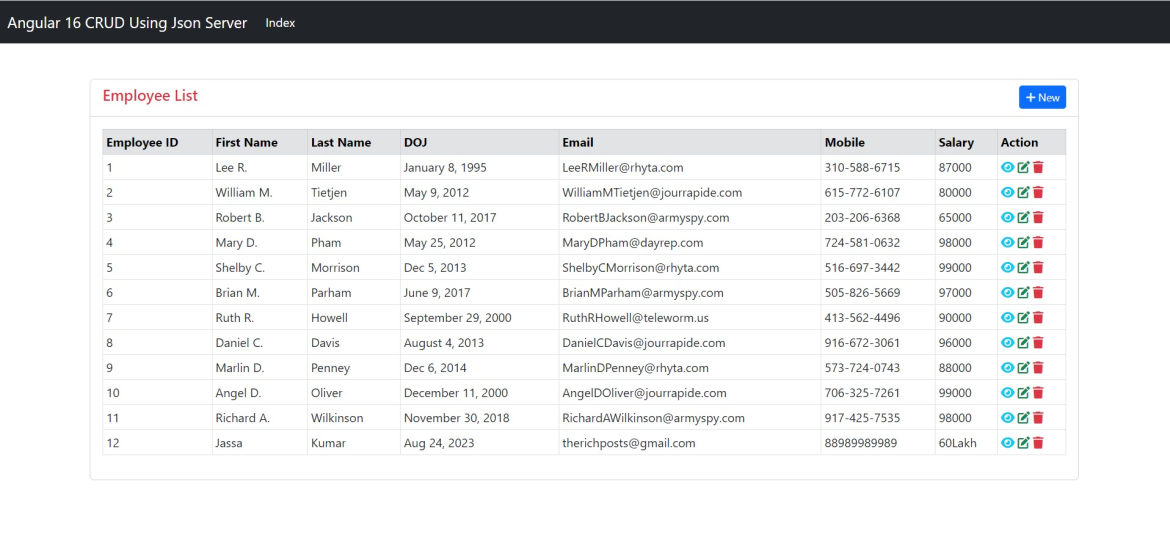1170x559 pixels.
Task: Click the New employee button
Action: pos(1042,97)
